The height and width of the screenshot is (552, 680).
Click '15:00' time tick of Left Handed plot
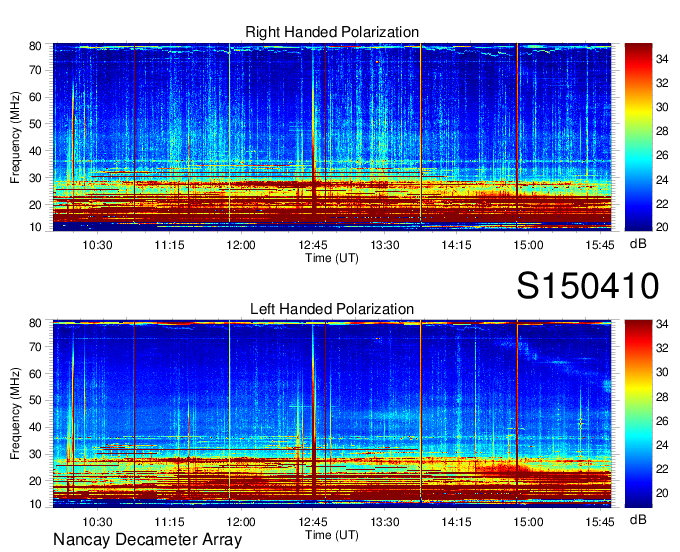pyautogui.click(x=528, y=522)
